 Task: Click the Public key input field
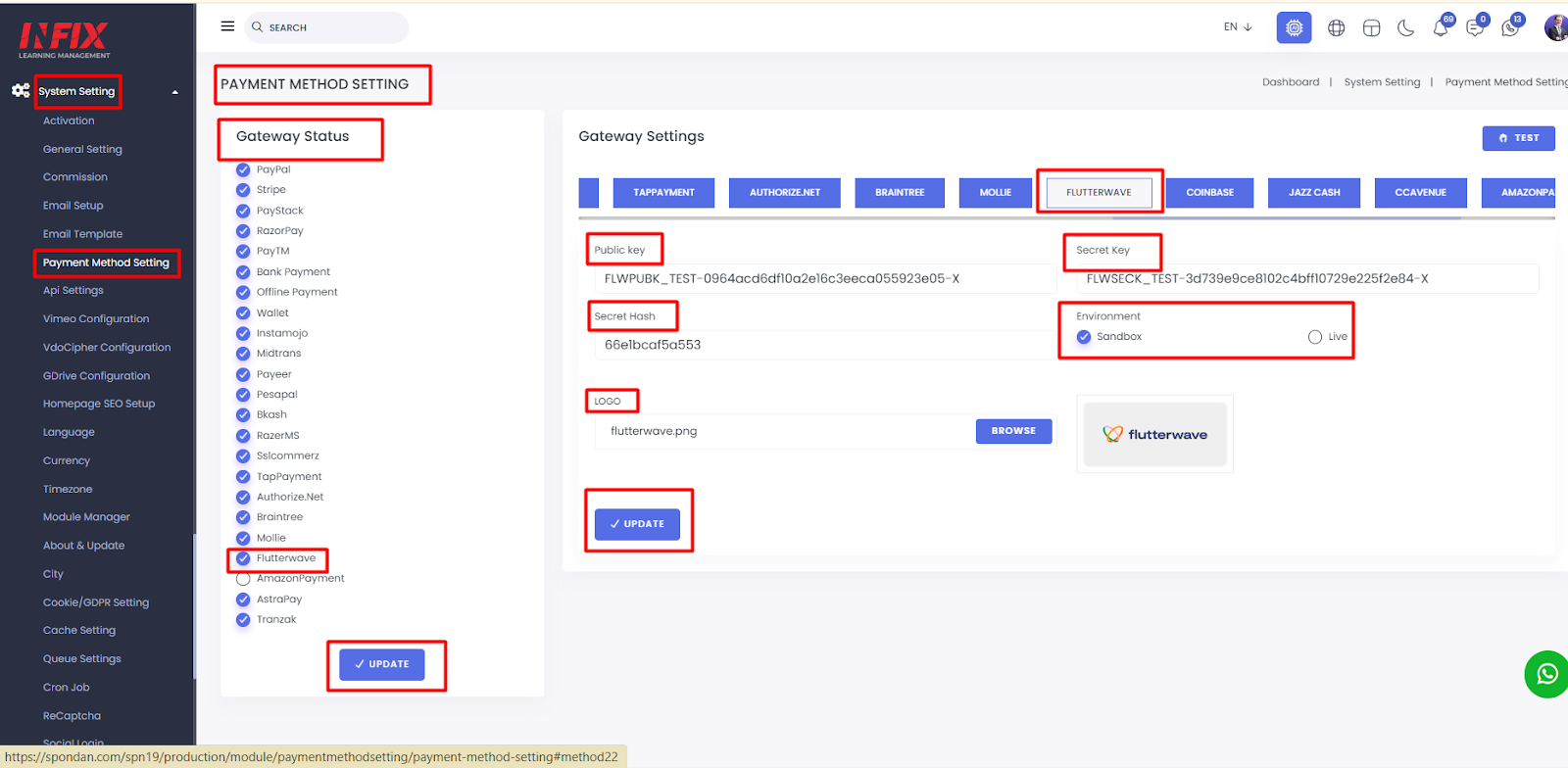pyautogui.click(x=825, y=279)
